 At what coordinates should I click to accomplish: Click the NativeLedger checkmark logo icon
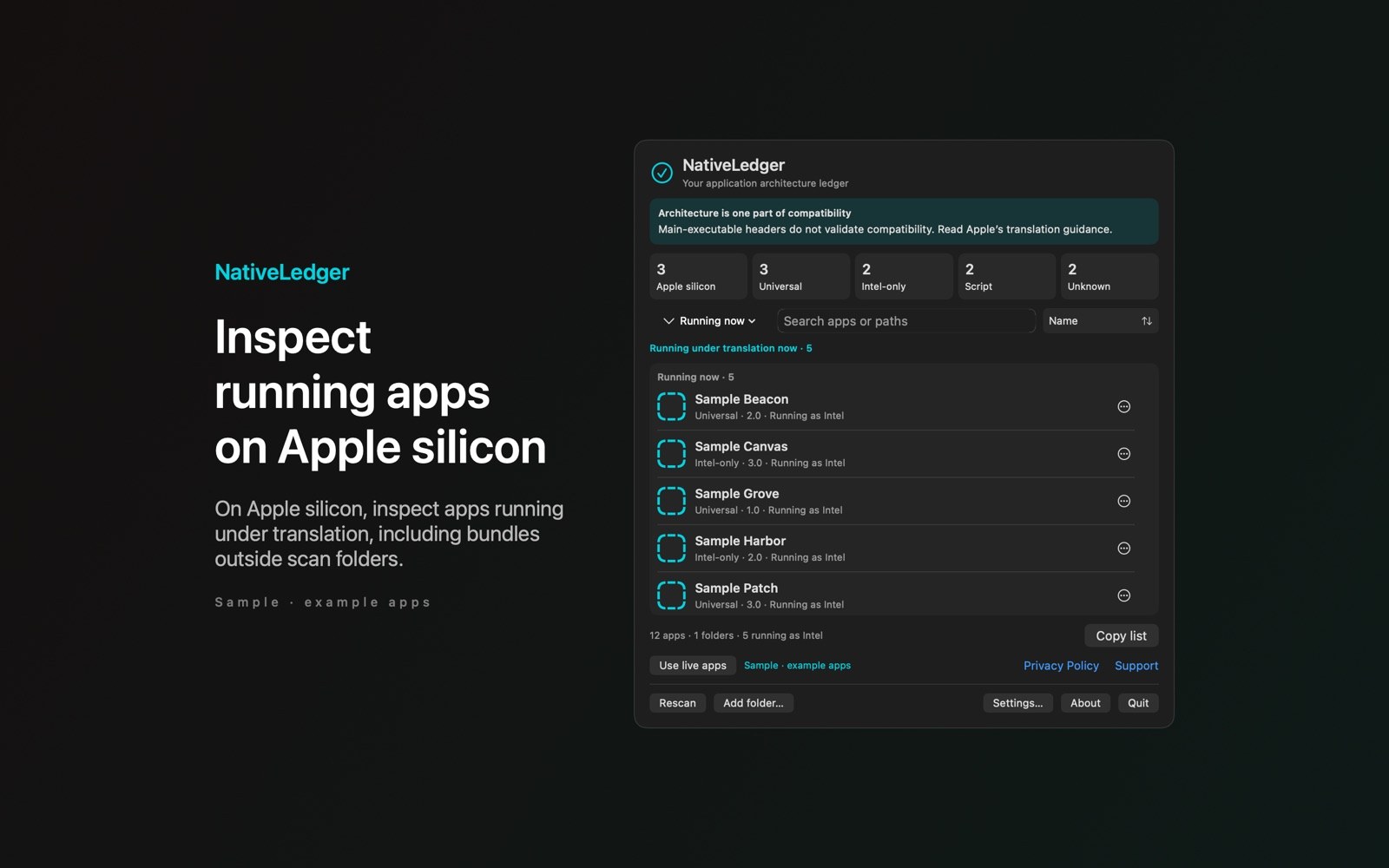click(x=662, y=173)
